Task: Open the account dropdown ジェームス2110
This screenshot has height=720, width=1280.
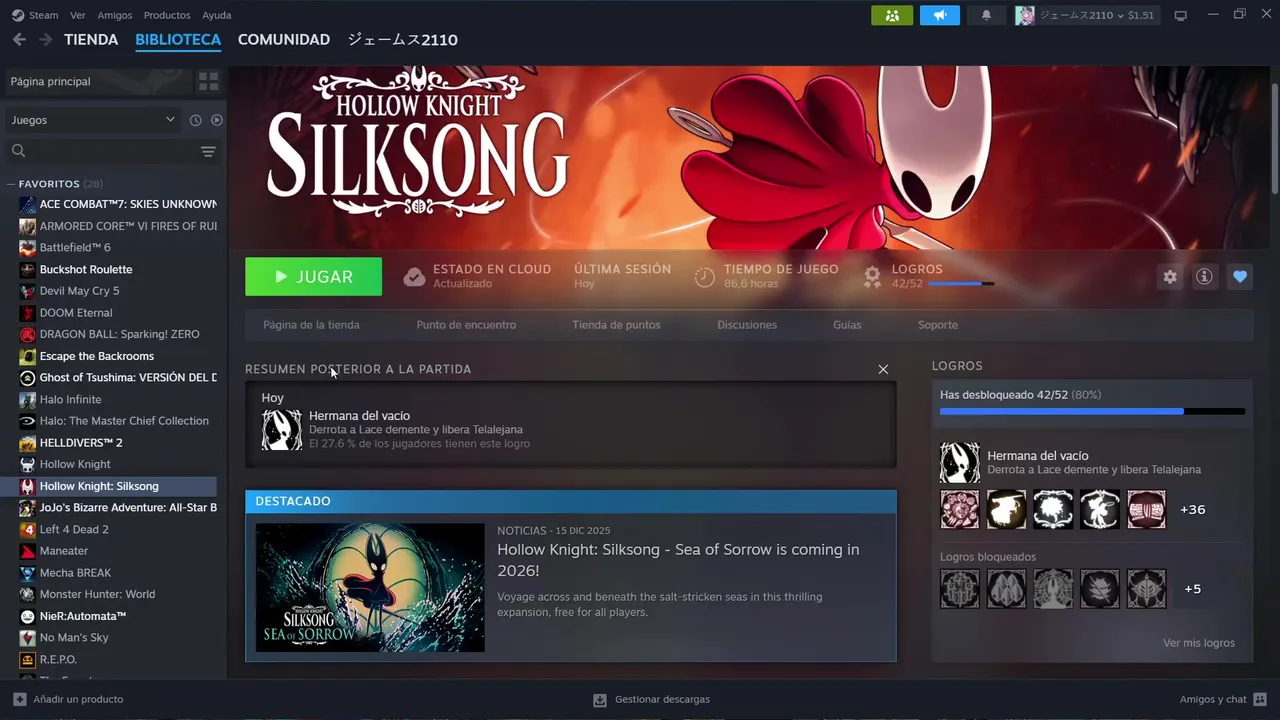Action: click(1085, 15)
